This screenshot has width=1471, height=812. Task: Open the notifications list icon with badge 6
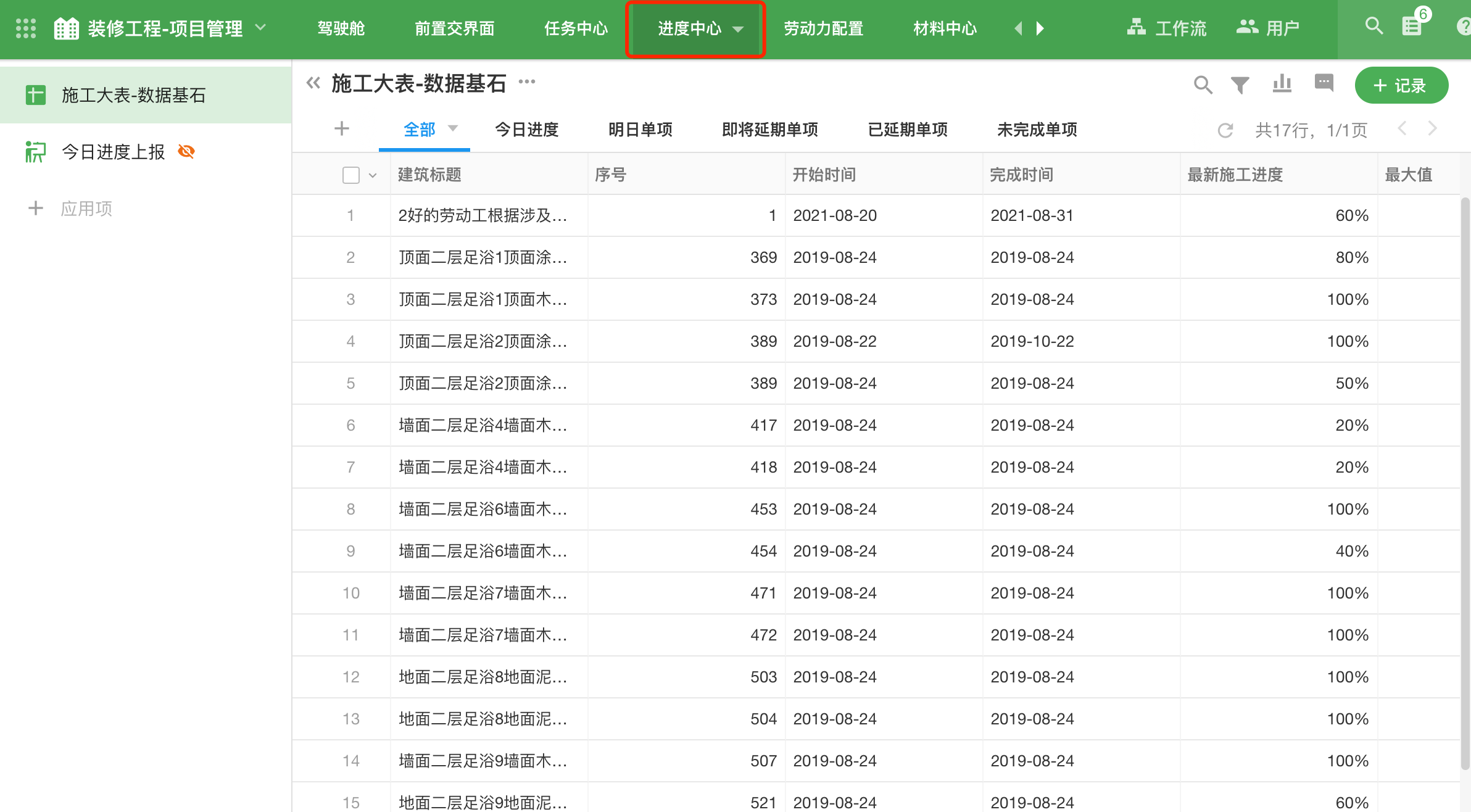tap(1412, 26)
